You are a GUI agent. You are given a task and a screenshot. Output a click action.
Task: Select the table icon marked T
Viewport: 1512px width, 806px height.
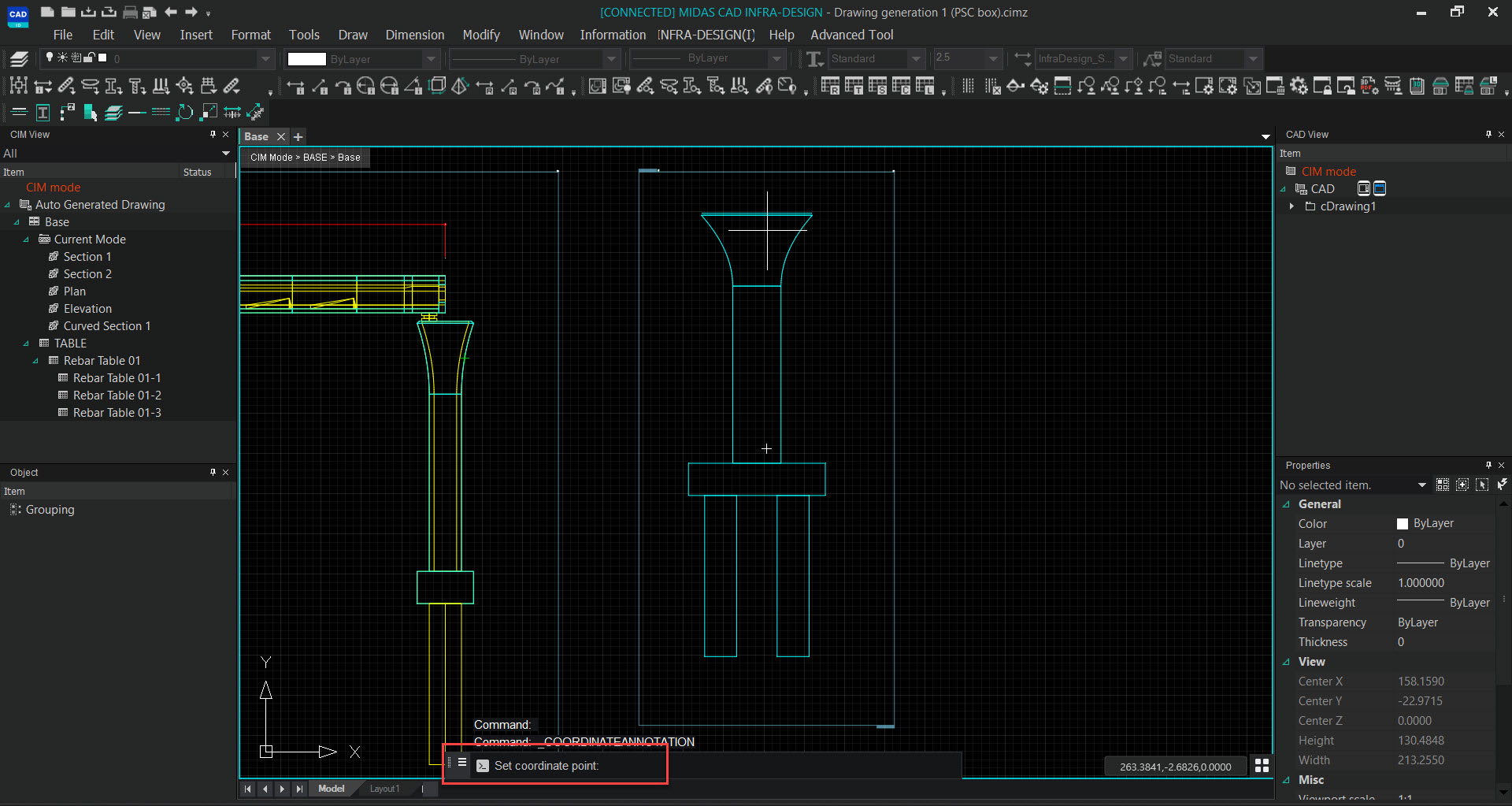click(x=854, y=86)
